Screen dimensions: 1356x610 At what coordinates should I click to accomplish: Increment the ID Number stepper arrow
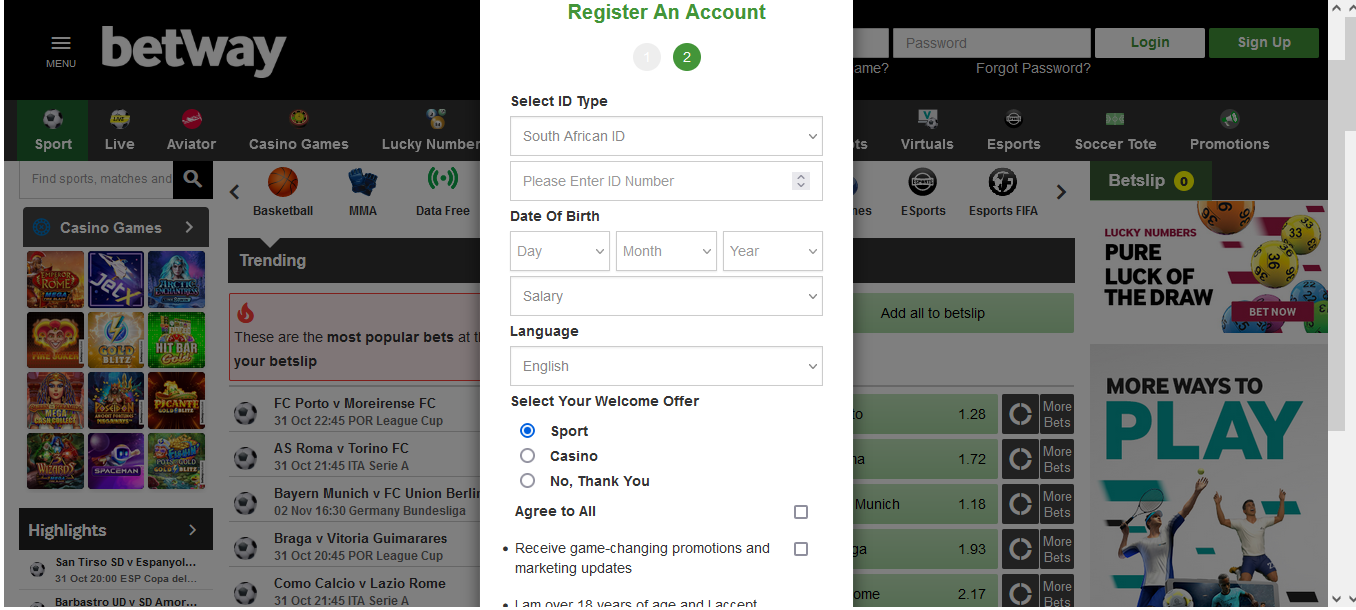[800, 176]
